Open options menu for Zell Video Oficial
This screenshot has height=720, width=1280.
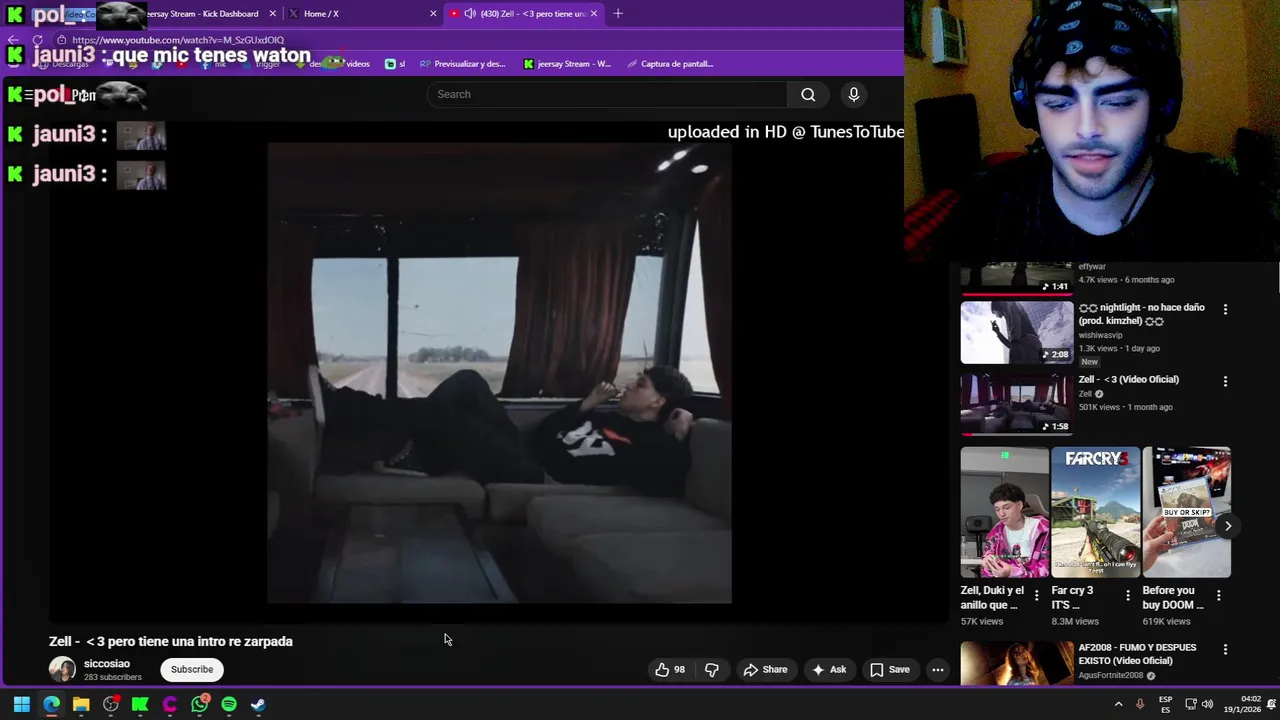[1225, 381]
